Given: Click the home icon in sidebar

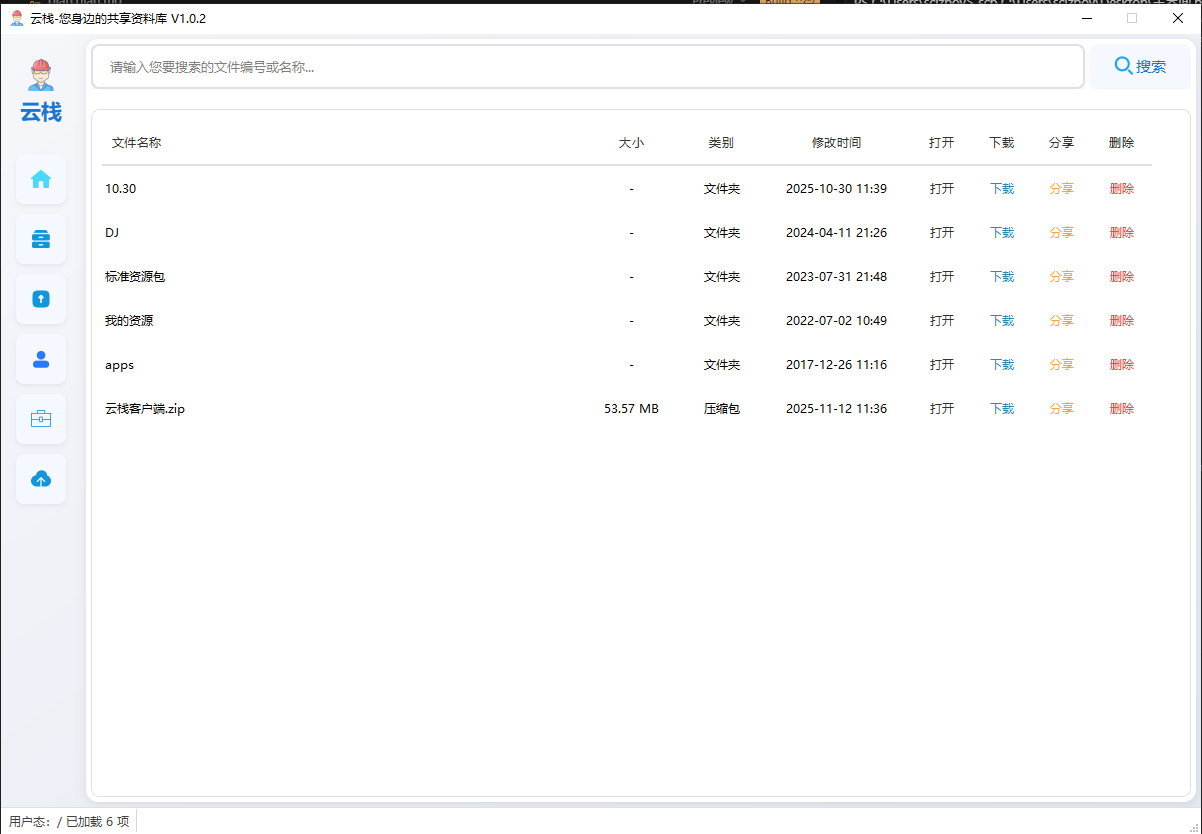Looking at the screenshot, I should [41, 179].
